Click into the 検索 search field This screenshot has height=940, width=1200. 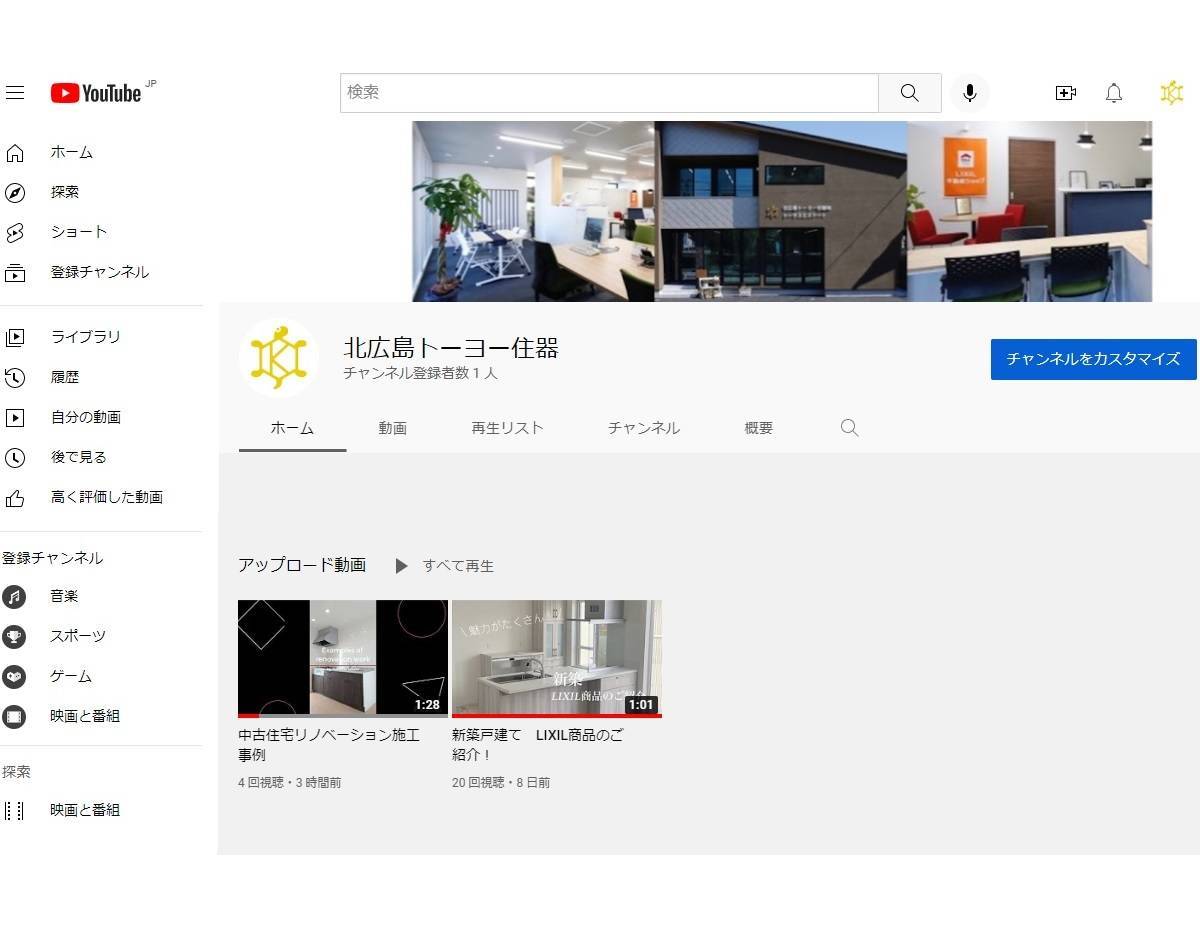[x=609, y=93]
